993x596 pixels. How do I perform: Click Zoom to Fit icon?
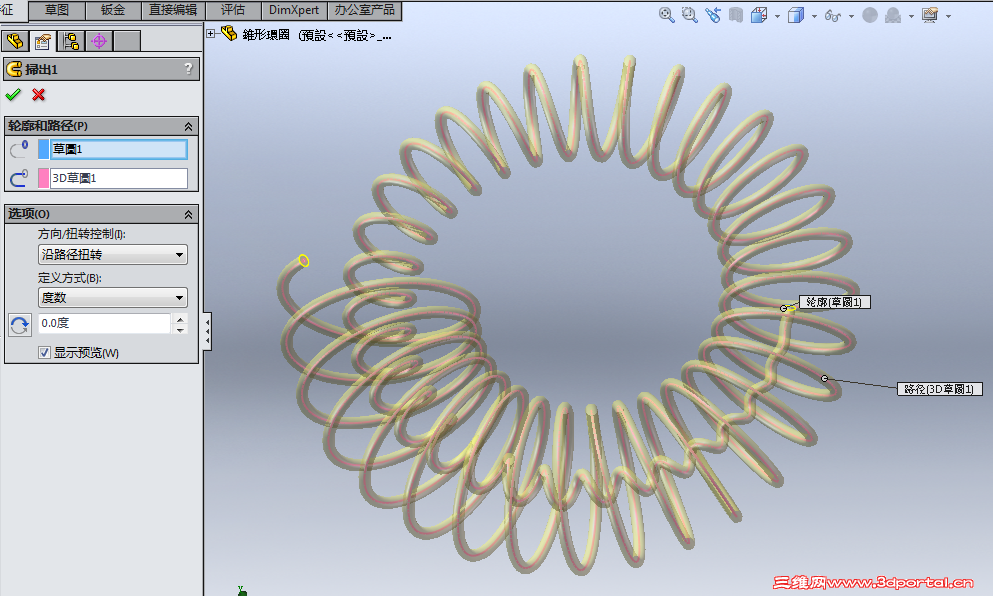coord(666,15)
